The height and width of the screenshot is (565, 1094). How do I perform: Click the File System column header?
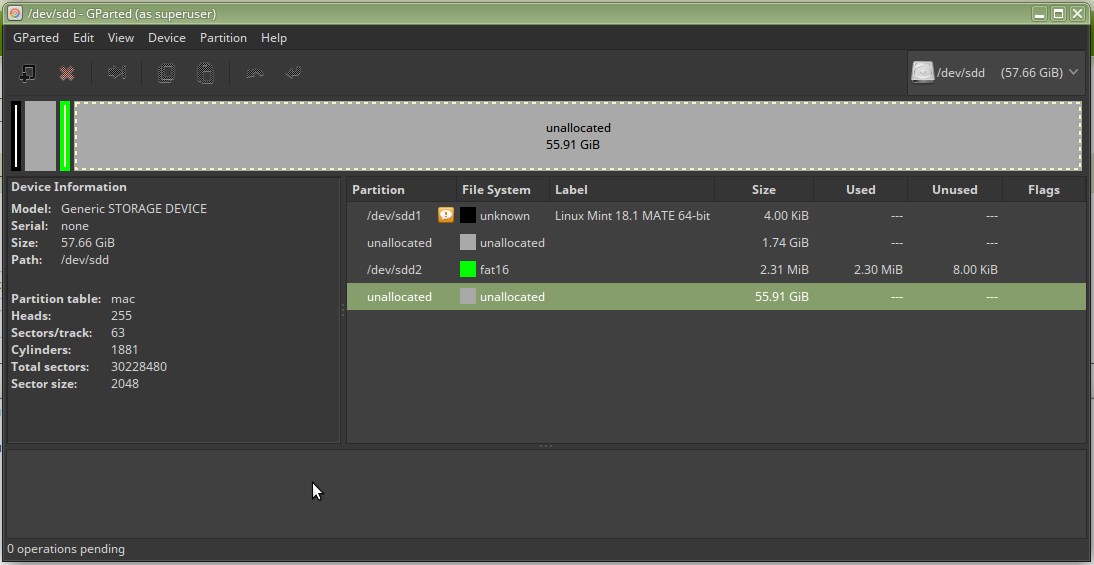(496, 190)
